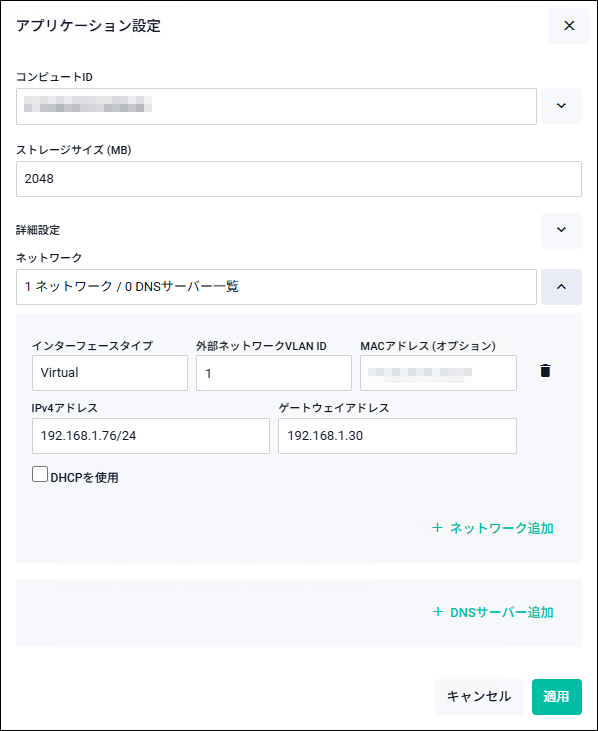Expand the 詳細設定 section chevron

click(x=561, y=230)
